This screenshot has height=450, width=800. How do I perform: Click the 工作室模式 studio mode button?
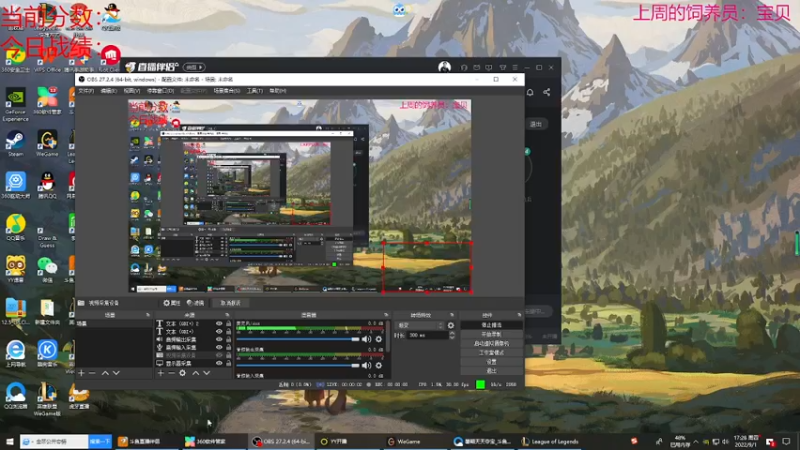click(x=491, y=353)
